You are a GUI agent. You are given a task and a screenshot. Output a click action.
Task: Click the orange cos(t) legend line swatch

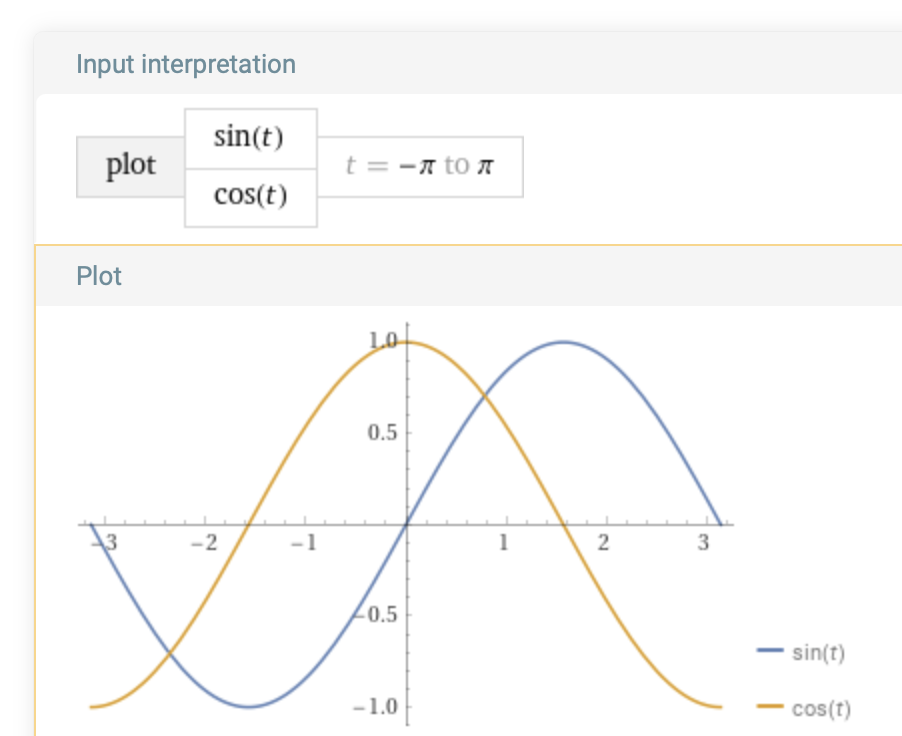pyautogui.click(x=770, y=707)
